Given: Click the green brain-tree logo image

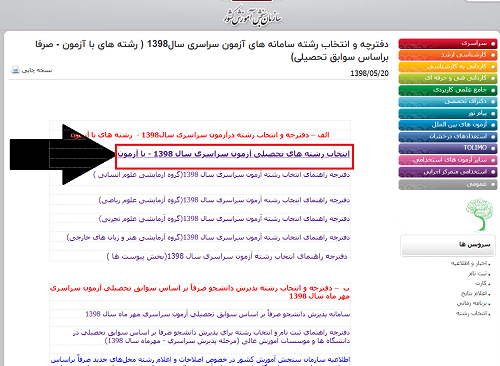Looking at the screenshot, I should (x=480, y=215).
